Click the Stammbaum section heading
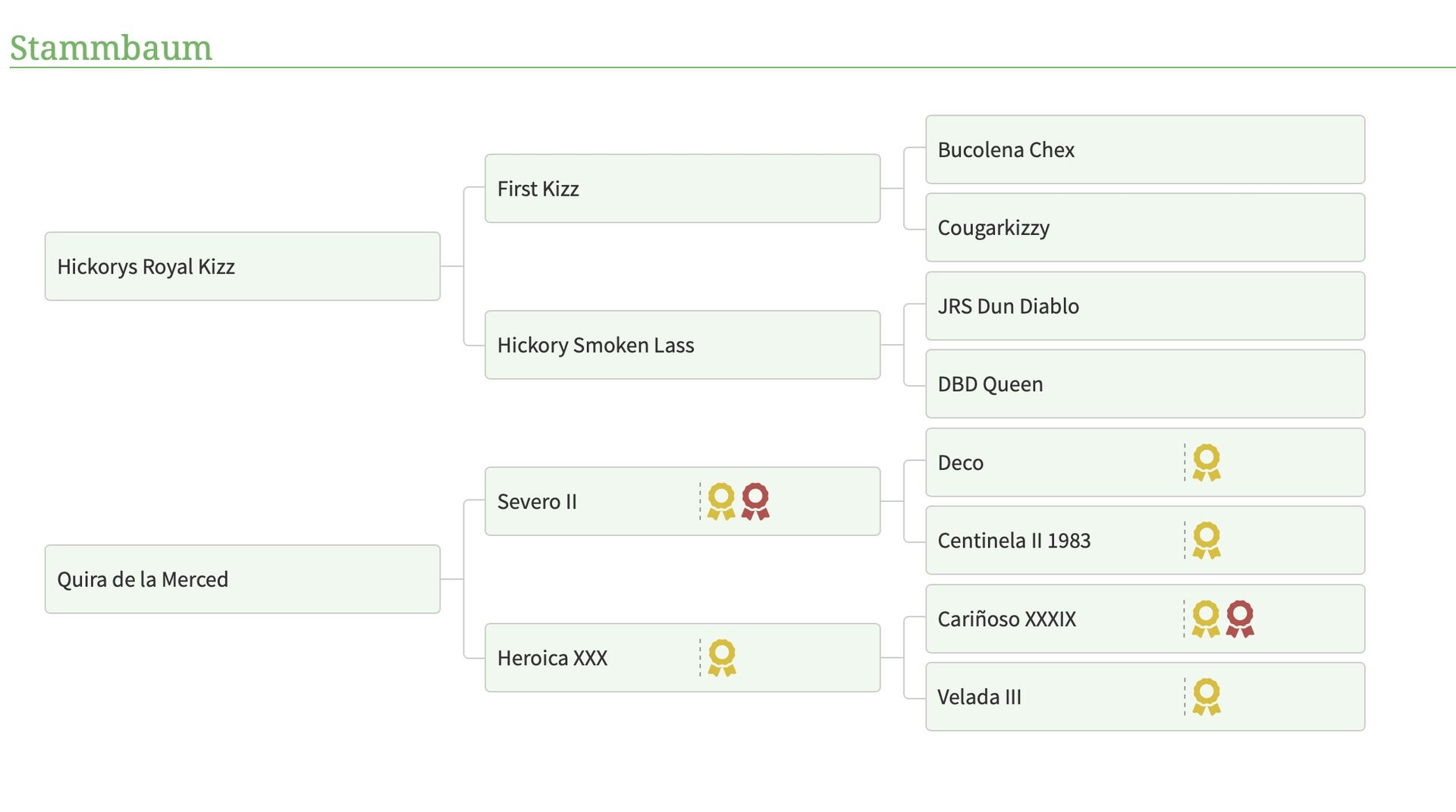The width and height of the screenshot is (1456, 812). [111, 47]
